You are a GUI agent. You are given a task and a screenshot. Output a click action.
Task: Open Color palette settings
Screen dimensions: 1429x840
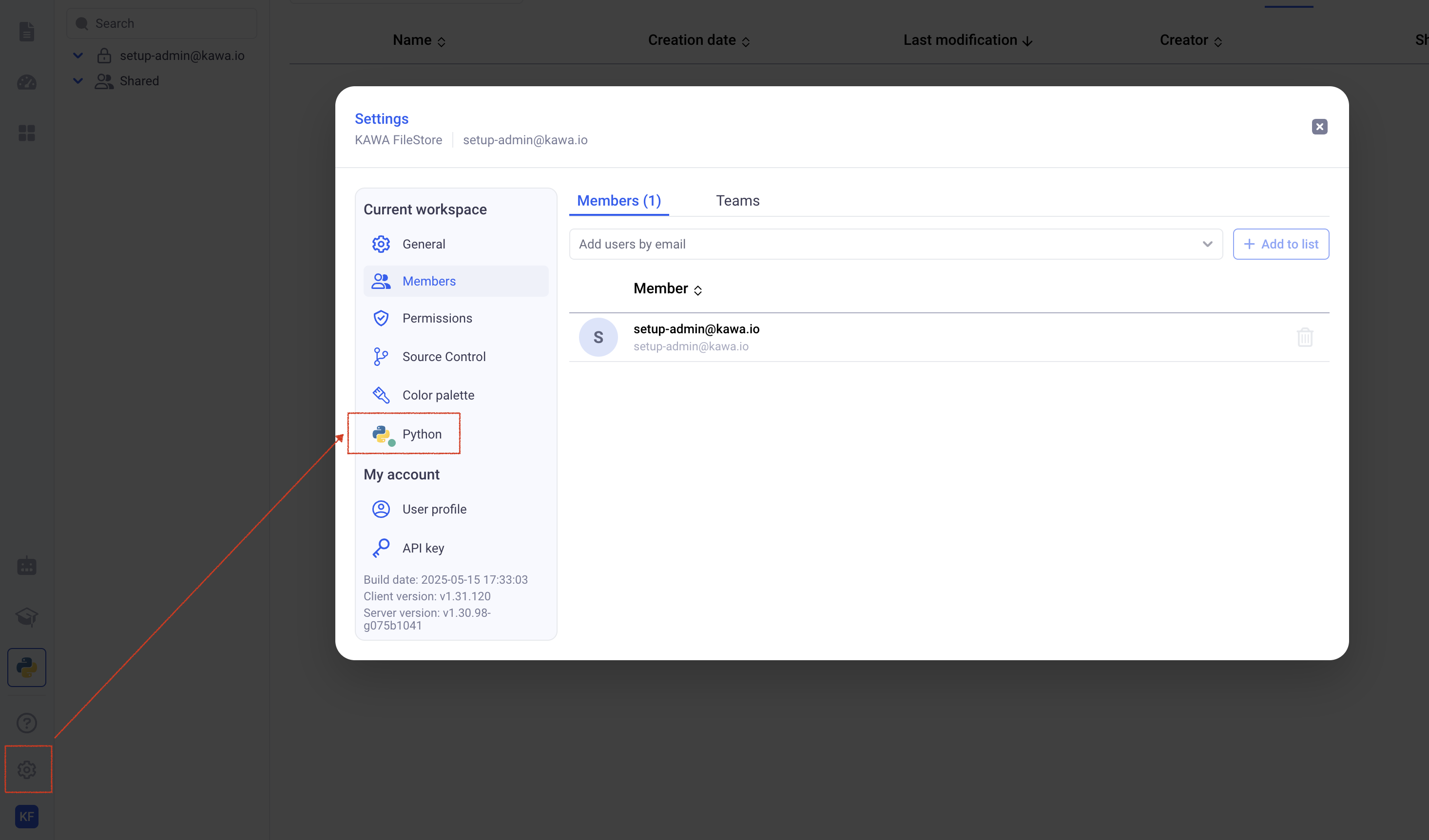[x=438, y=395]
